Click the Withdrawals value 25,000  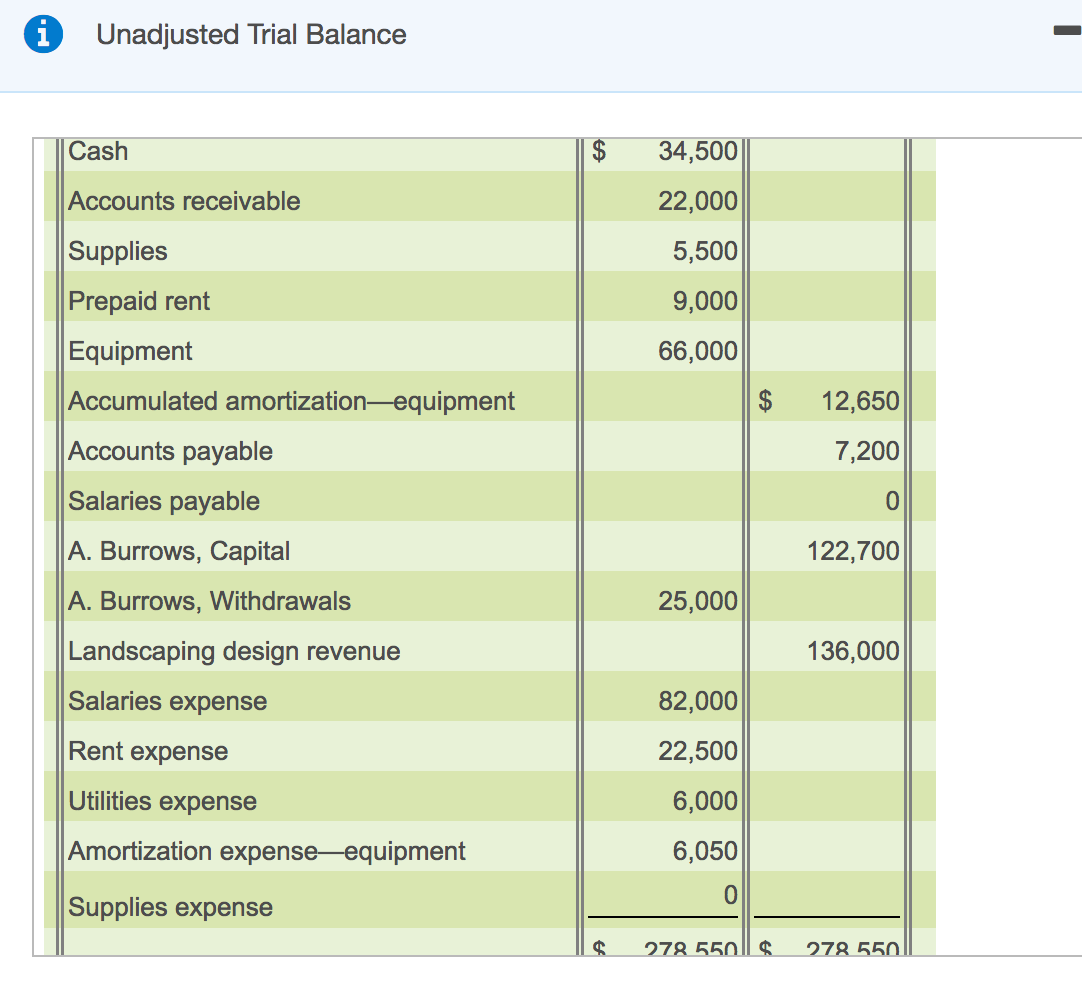tap(698, 602)
